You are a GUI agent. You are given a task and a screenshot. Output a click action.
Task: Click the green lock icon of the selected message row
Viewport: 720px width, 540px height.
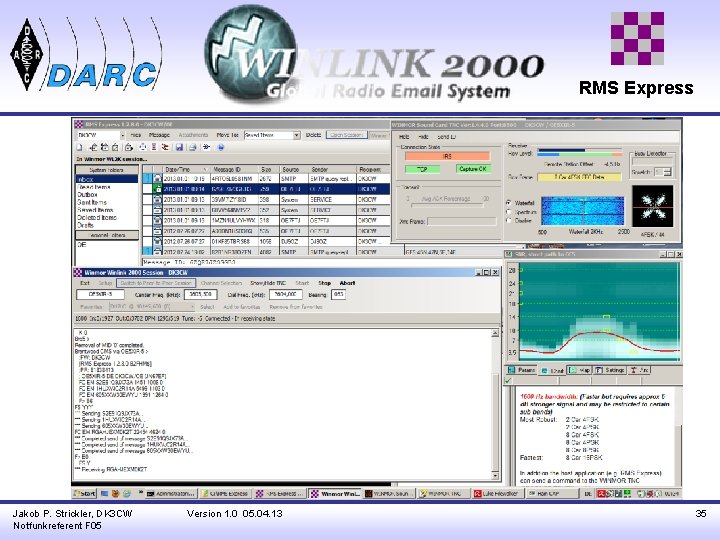pos(158,189)
